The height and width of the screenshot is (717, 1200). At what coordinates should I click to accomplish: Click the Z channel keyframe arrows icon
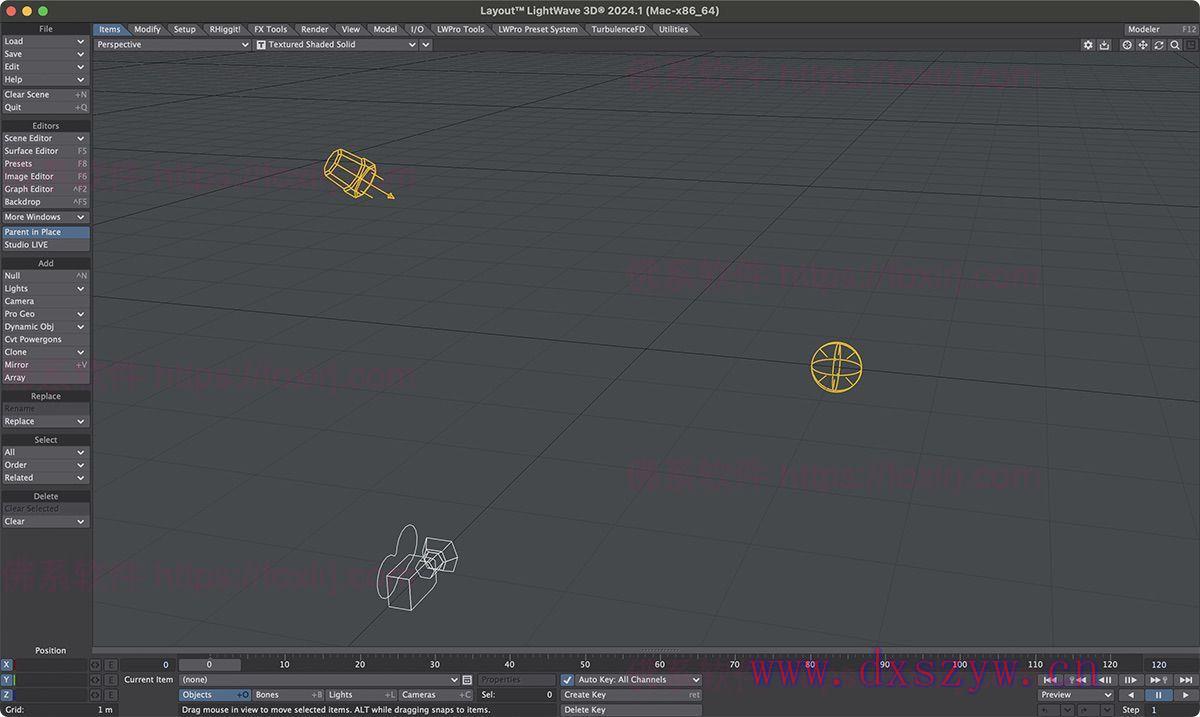coord(96,695)
